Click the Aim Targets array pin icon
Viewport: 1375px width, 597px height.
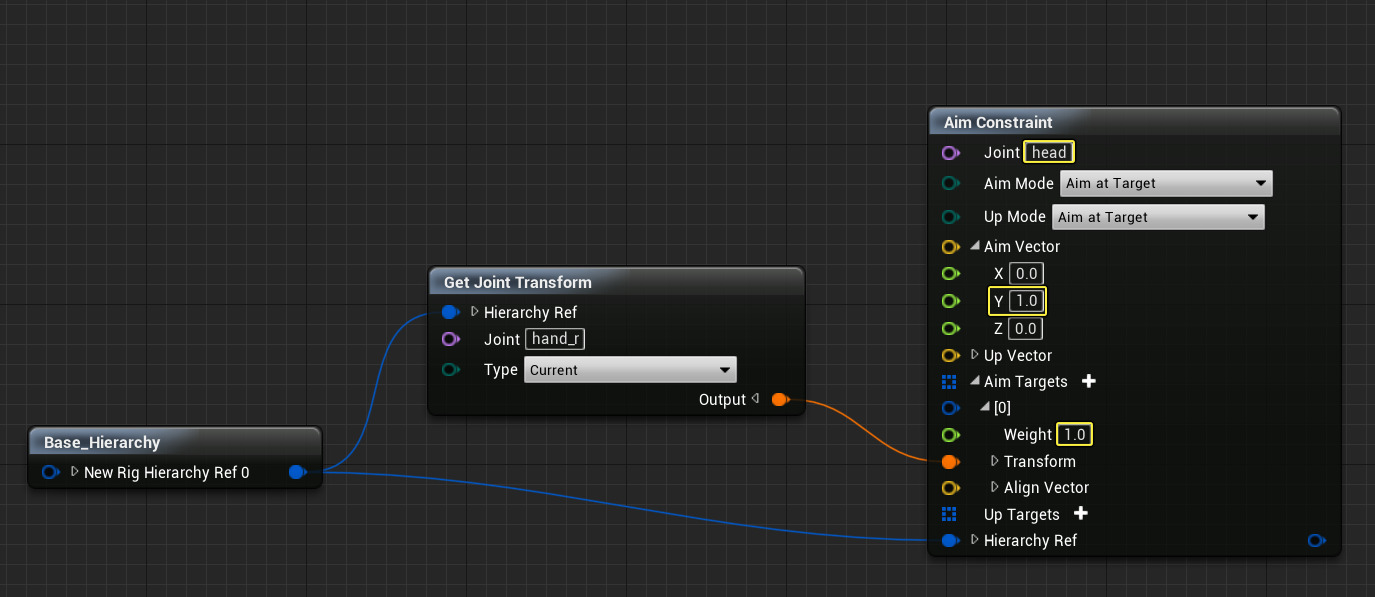point(950,381)
